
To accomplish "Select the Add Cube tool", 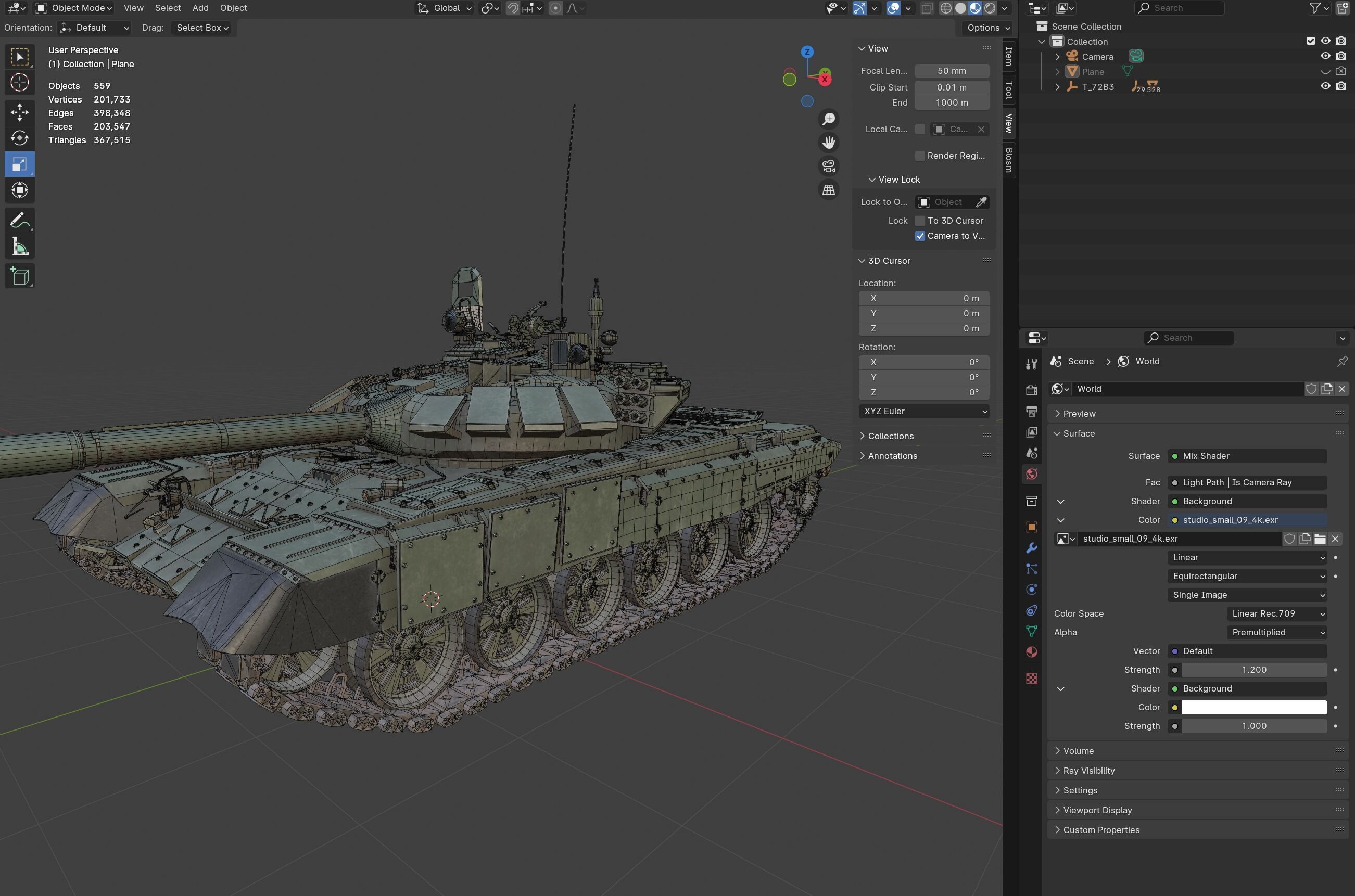I will (19, 276).
